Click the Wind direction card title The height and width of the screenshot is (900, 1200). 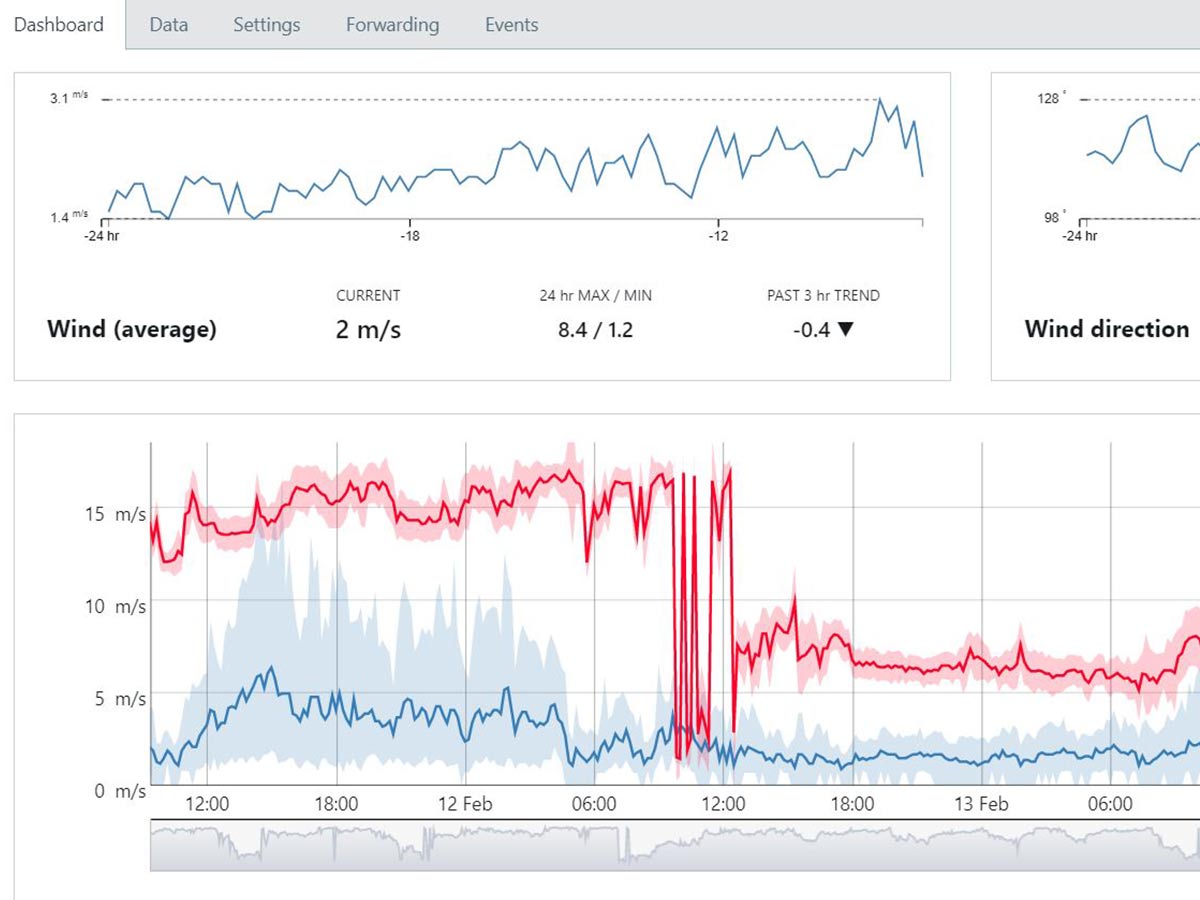pos(1106,329)
